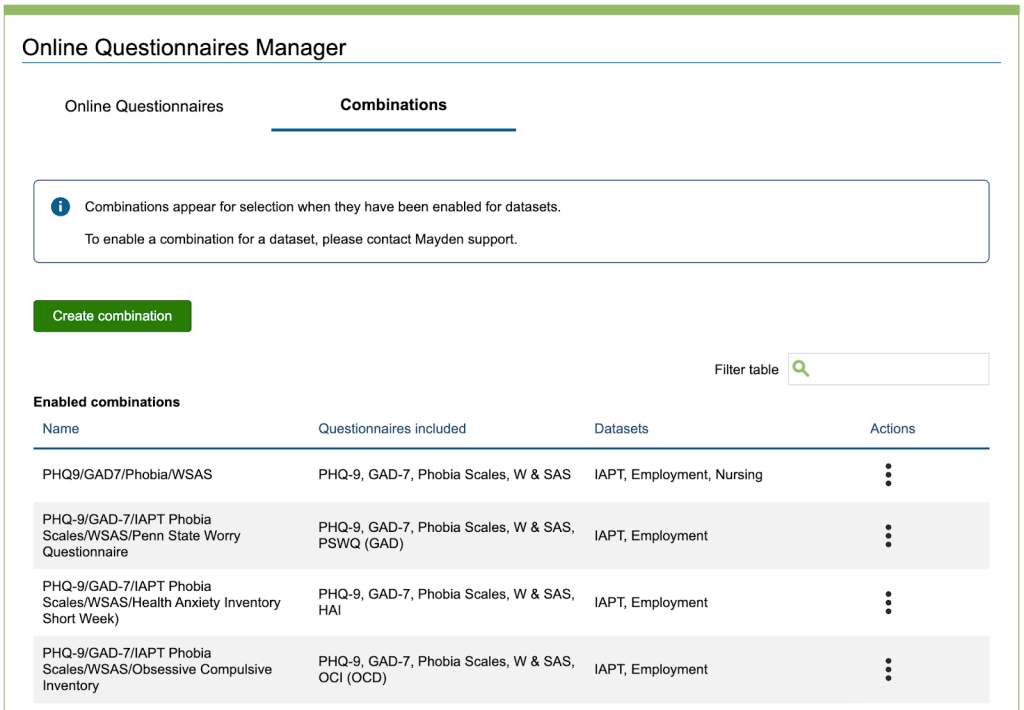Select the Penn State Worry Questionnaire combination name
Screen dimensions: 1024x710
[141, 536]
